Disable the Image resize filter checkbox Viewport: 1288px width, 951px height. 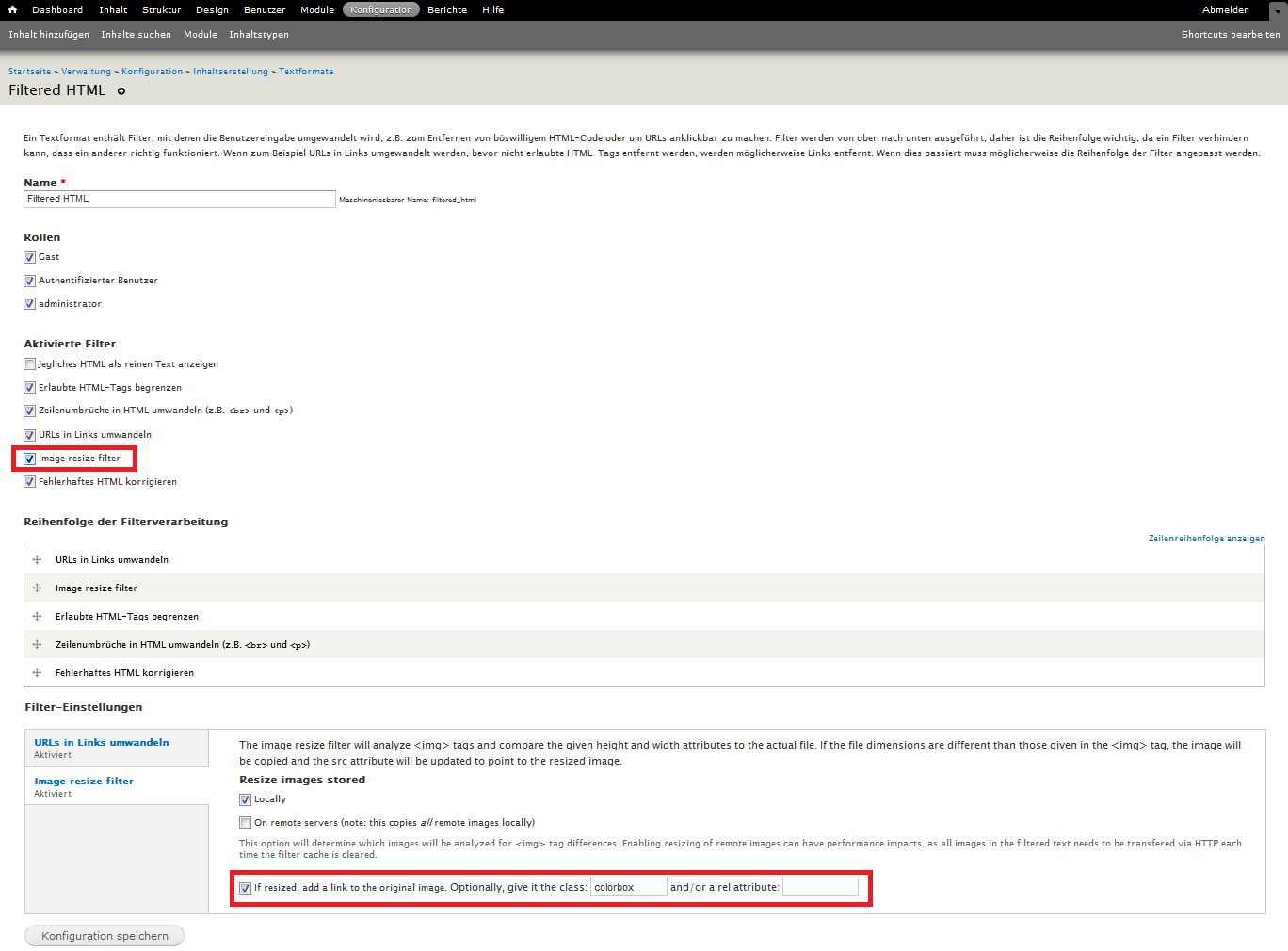point(30,459)
